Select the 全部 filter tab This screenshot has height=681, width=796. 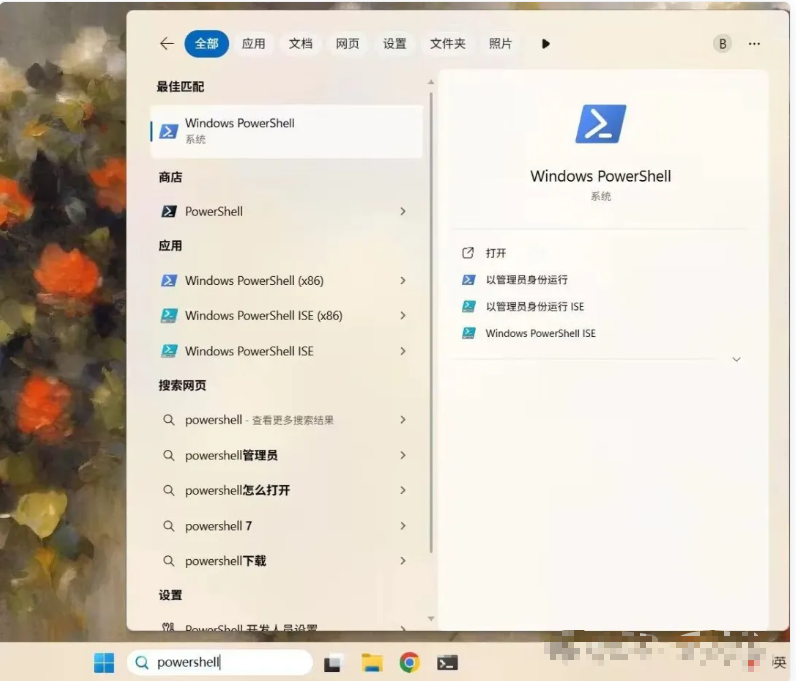click(x=206, y=44)
